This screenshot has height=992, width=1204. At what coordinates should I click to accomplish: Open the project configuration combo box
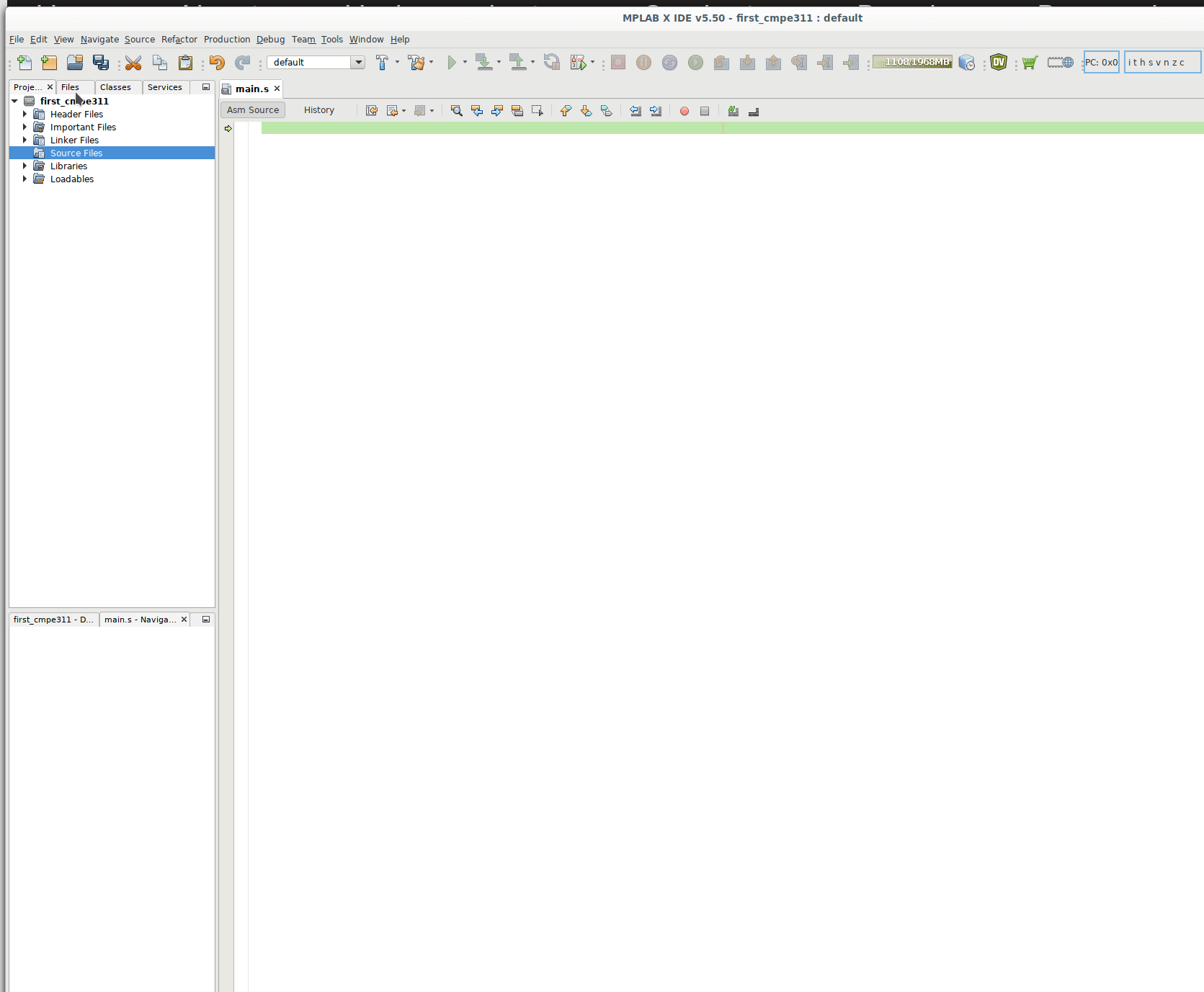316,63
